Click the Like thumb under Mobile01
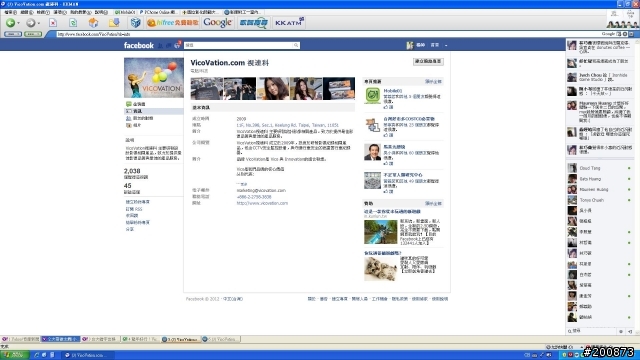 coord(386,107)
